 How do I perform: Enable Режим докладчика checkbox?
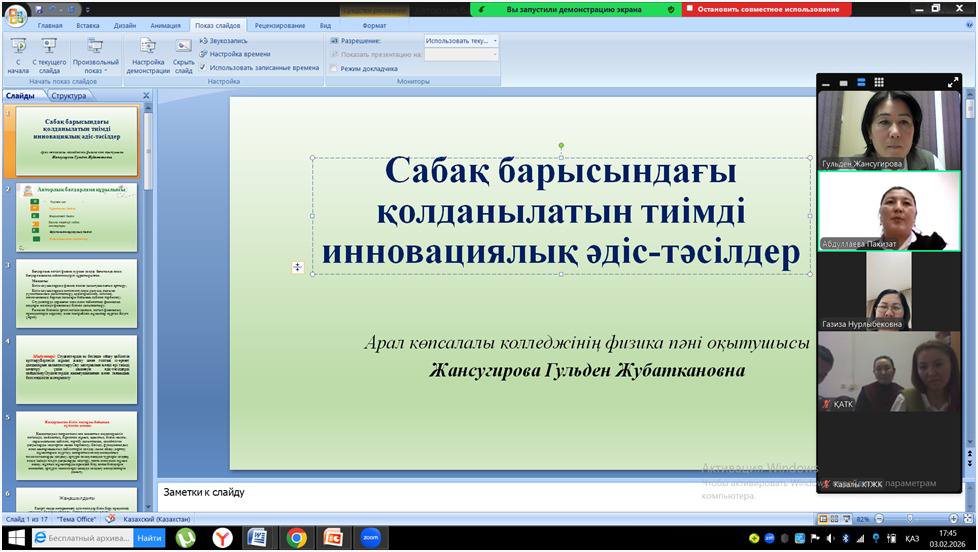(x=333, y=69)
